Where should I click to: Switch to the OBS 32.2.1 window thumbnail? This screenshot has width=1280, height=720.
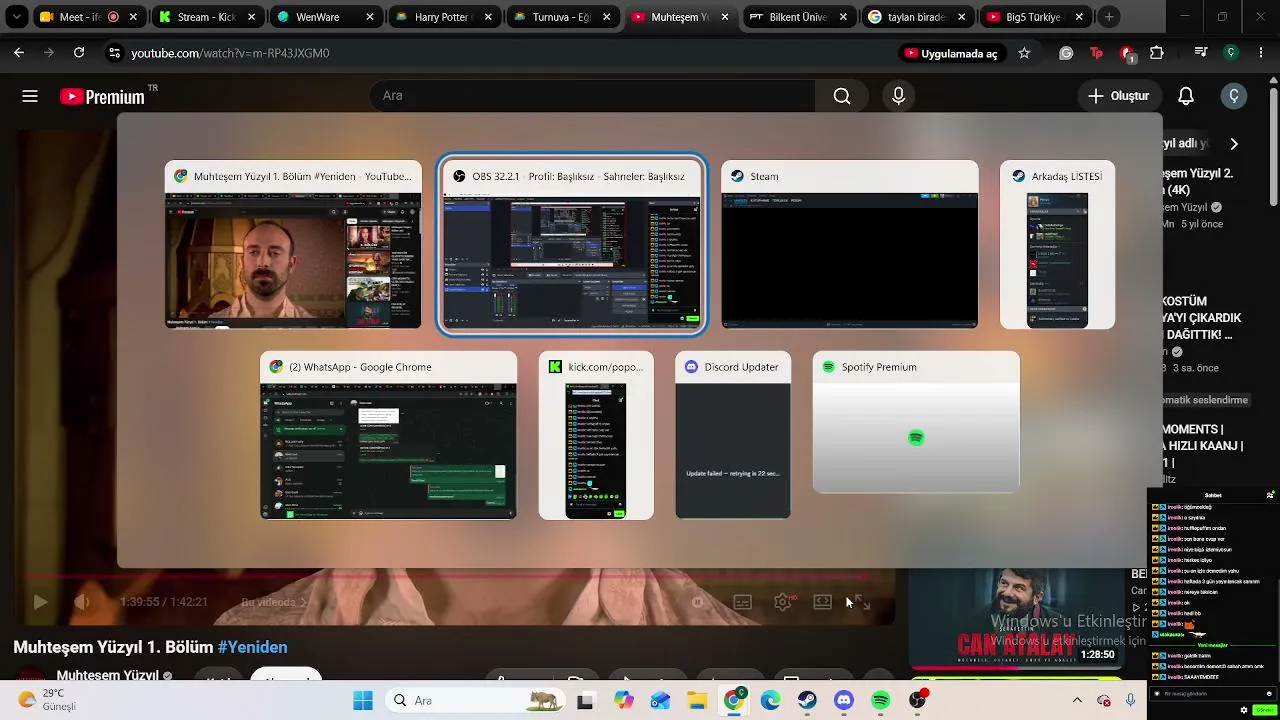tap(573, 245)
